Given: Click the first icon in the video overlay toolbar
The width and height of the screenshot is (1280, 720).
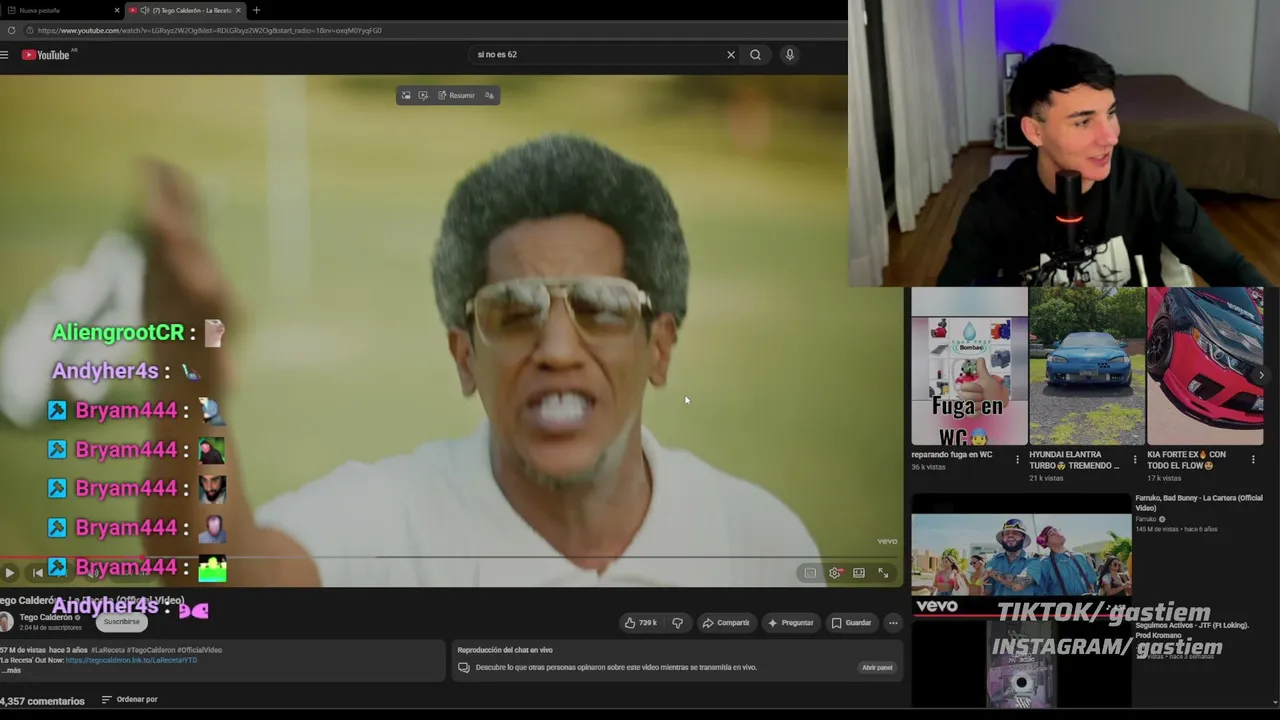Looking at the screenshot, I should click(406, 95).
